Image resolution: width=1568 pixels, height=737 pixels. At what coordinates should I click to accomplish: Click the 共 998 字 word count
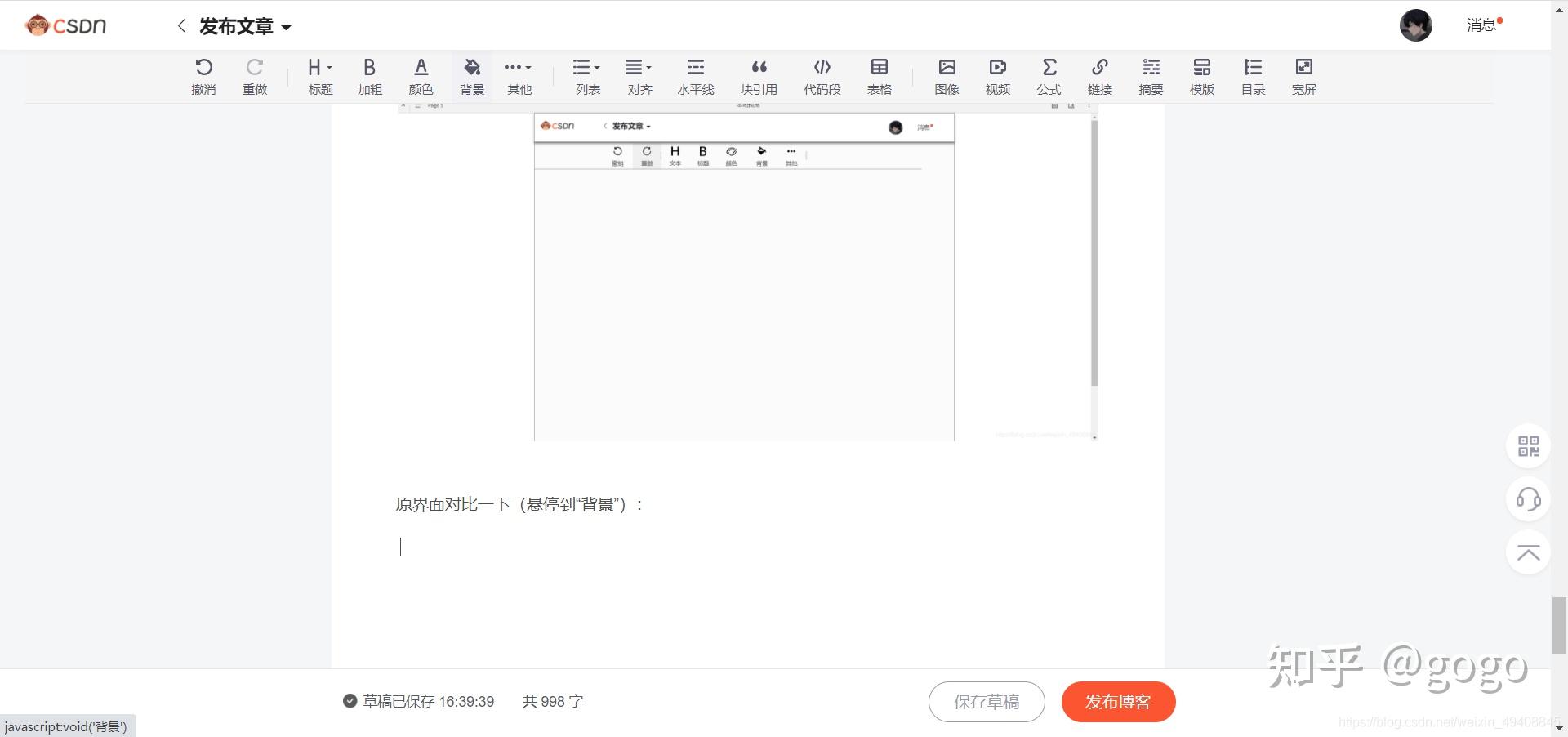(553, 701)
